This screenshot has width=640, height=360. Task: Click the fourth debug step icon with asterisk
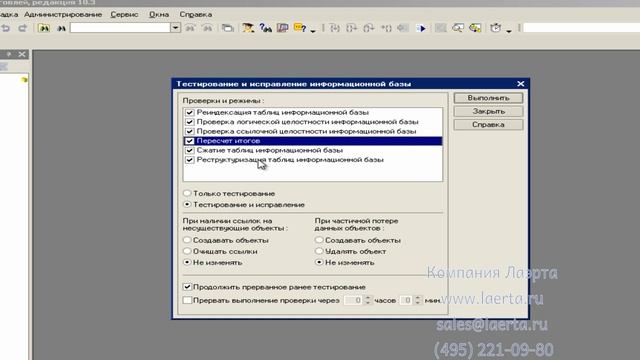[x=386, y=28]
